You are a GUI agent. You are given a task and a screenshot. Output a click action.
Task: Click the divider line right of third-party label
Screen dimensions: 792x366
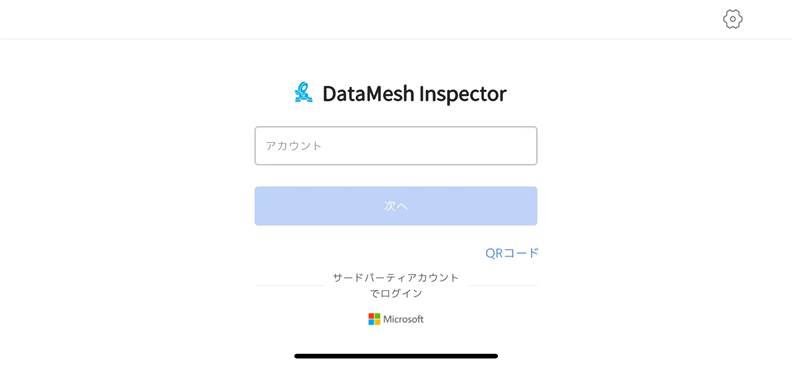[502, 285]
